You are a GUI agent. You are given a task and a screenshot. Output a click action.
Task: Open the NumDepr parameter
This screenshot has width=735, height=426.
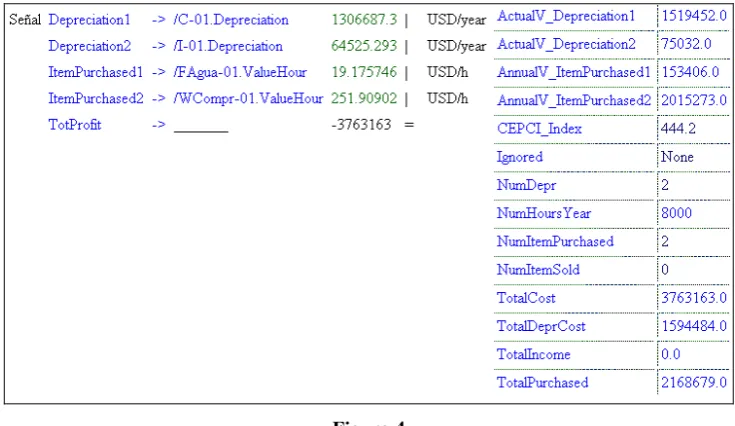(526, 185)
